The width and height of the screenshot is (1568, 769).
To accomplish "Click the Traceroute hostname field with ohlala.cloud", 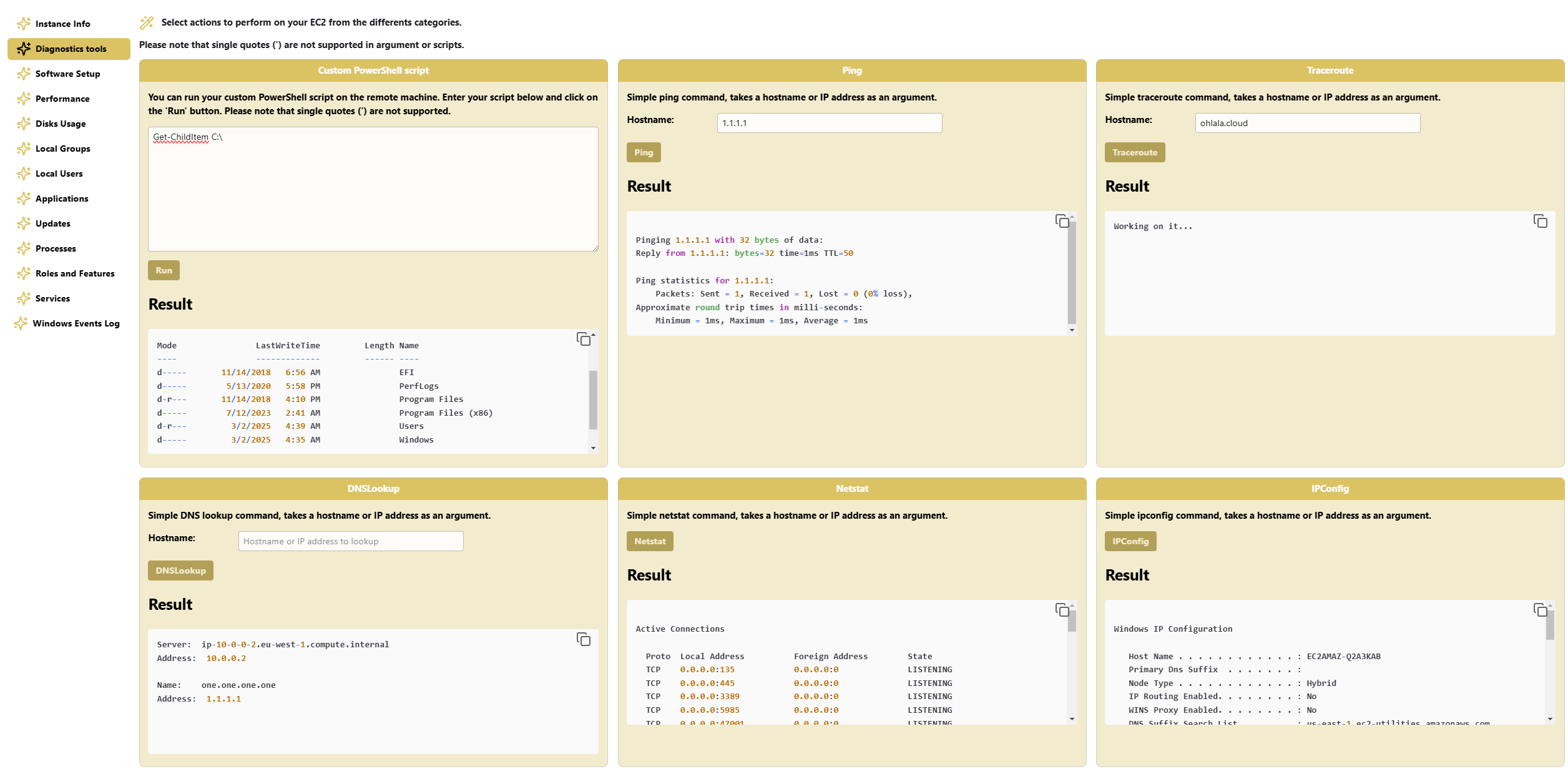I will coord(1308,123).
